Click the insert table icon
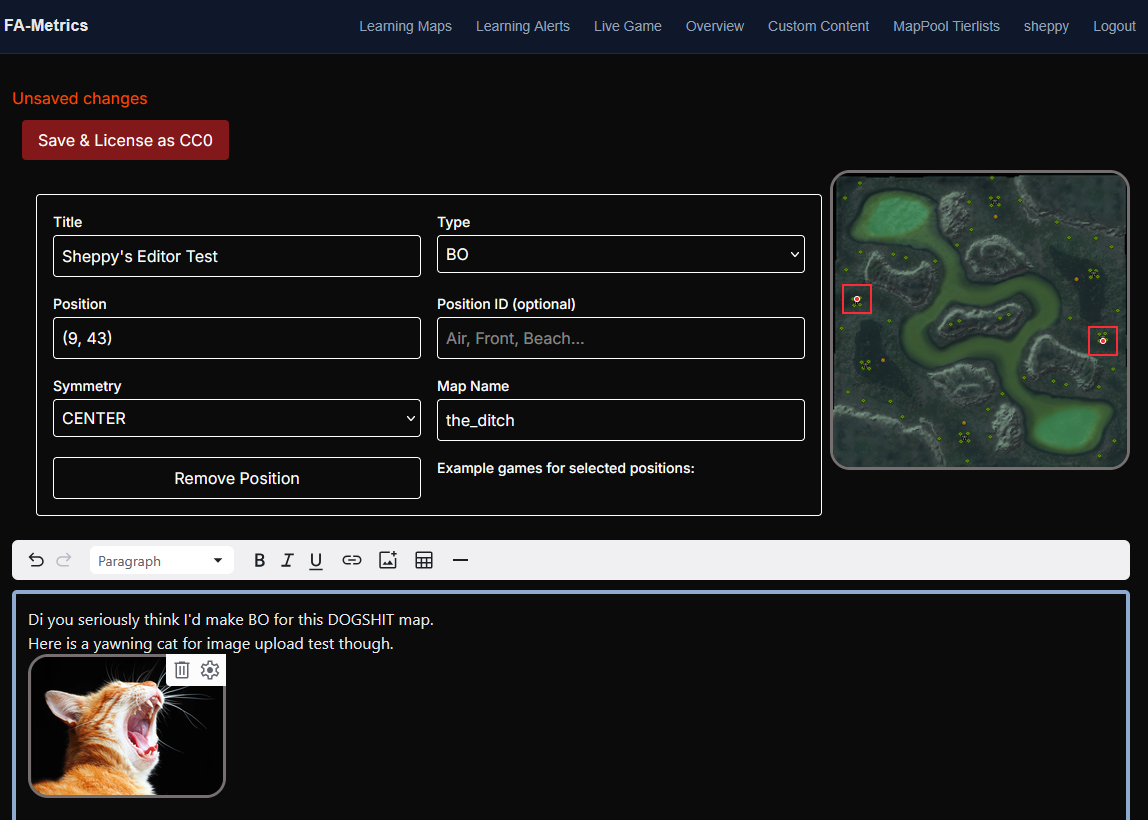This screenshot has height=820, width=1148. point(424,561)
